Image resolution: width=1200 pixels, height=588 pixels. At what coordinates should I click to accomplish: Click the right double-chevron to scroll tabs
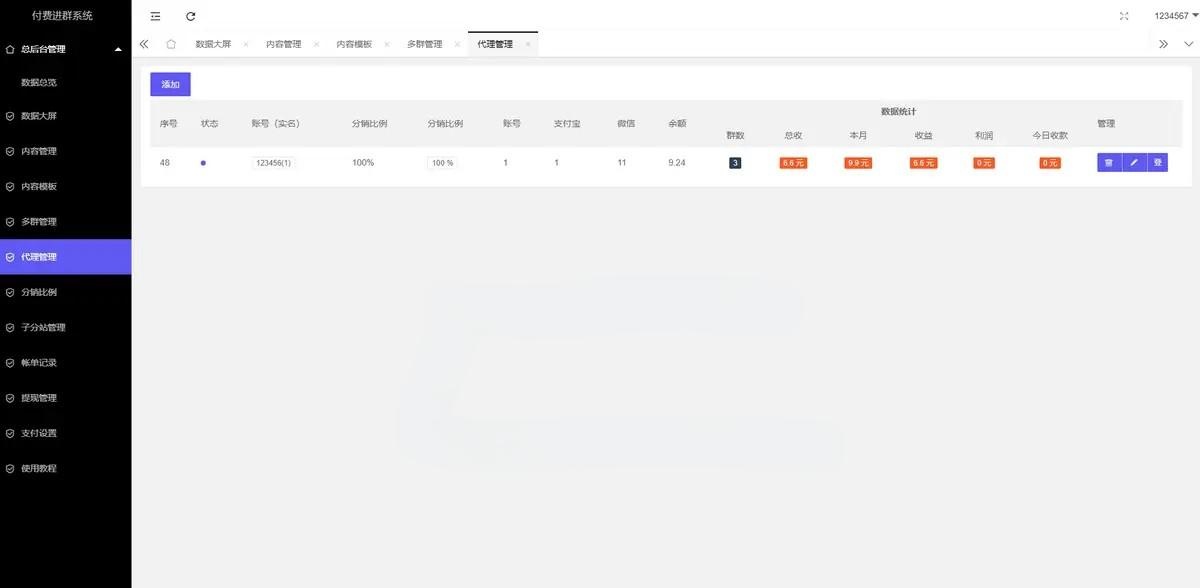tap(1163, 43)
